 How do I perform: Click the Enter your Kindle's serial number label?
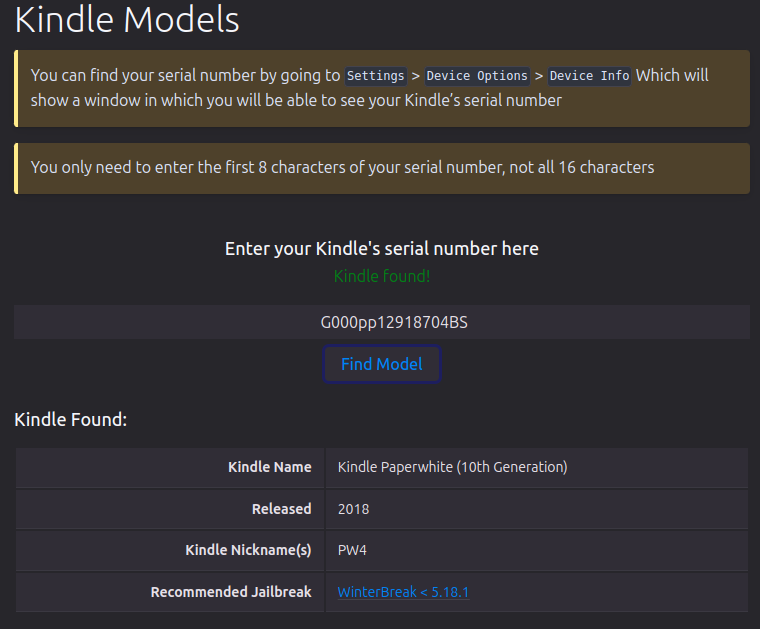pyautogui.click(x=381, y=249)
